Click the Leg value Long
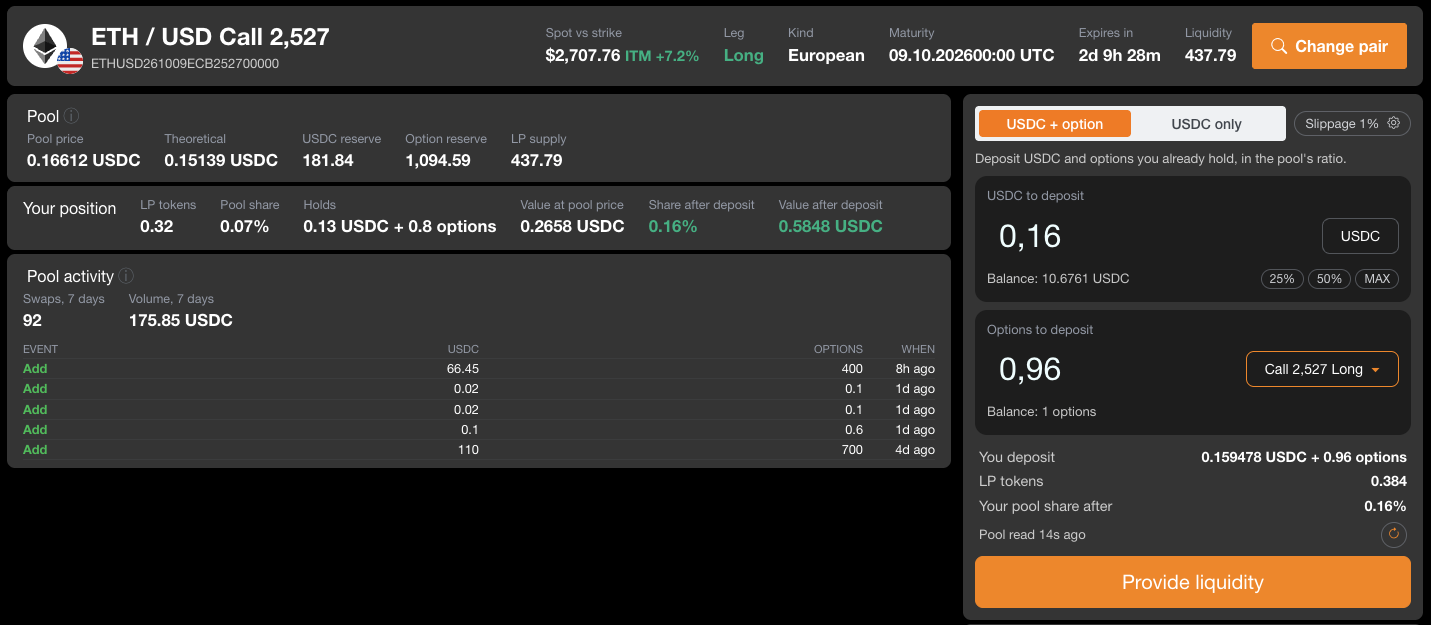Screen dimensions: 1431x625 tap(743, 55)
